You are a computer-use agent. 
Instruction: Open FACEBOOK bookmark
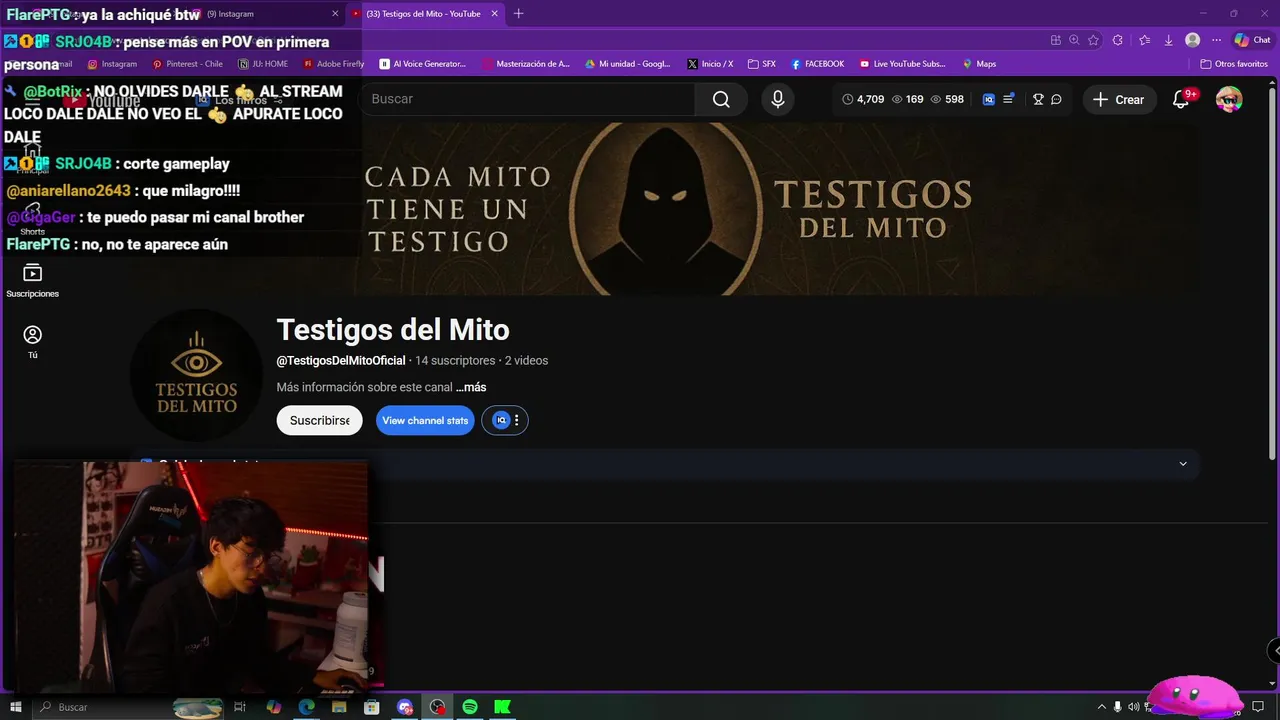point(817,64)
